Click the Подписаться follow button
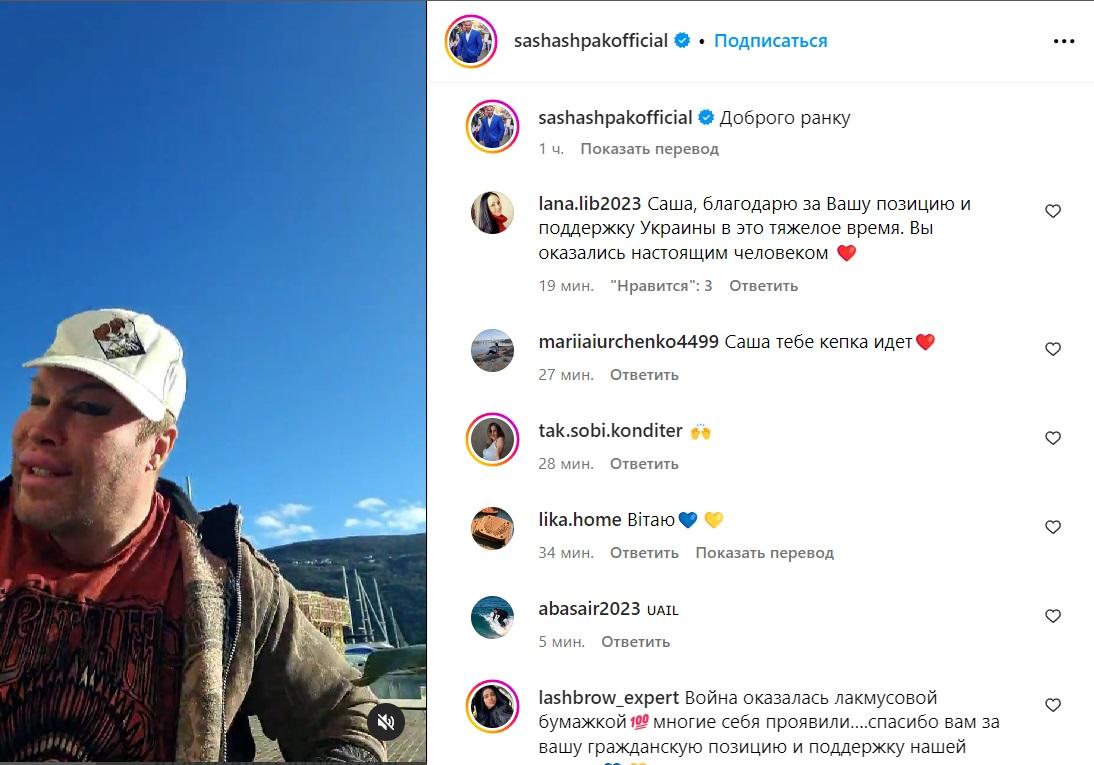This screenshot has width=1094, height=765. (770, 41)
